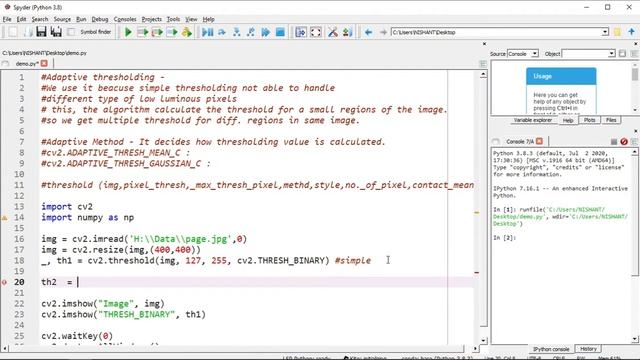Toggle lock icon in Help pane

coord(622,53)
